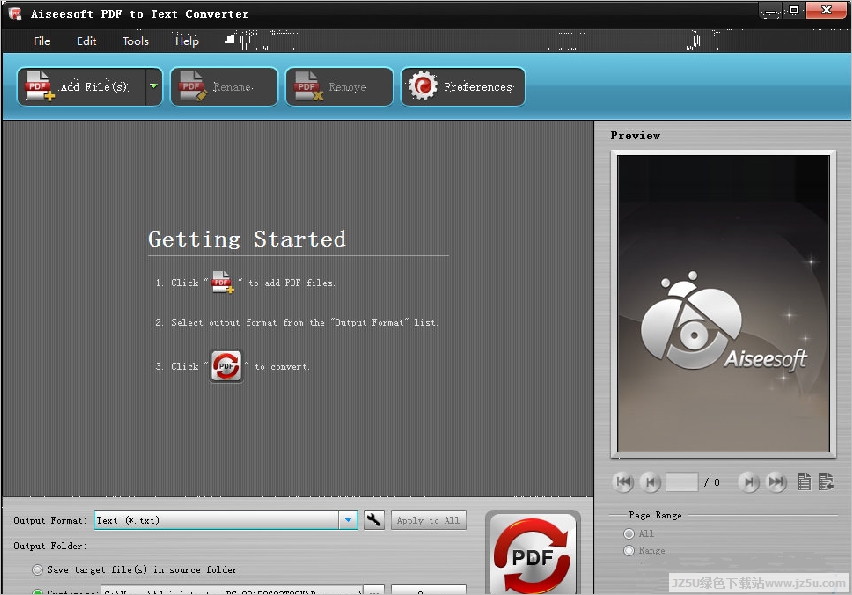
Task: Click the Apply to All button
Action: (428, 520)
